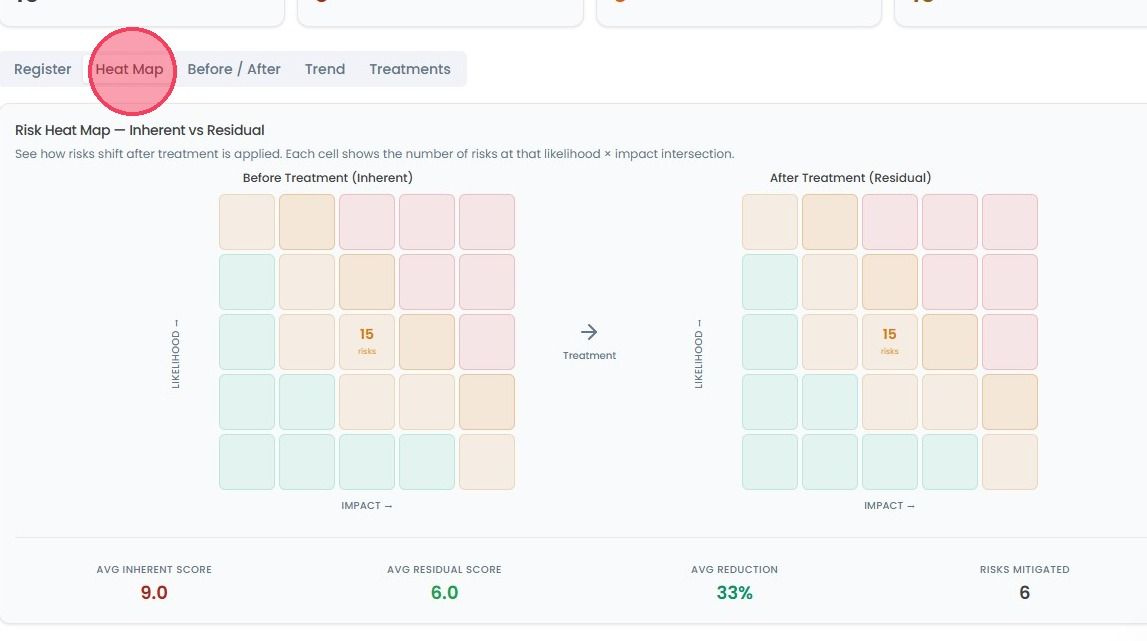Click the IMPACT axis label under Inherent grid
The width and height of the screenshot is (1147, 641).
tap(366, 506)
